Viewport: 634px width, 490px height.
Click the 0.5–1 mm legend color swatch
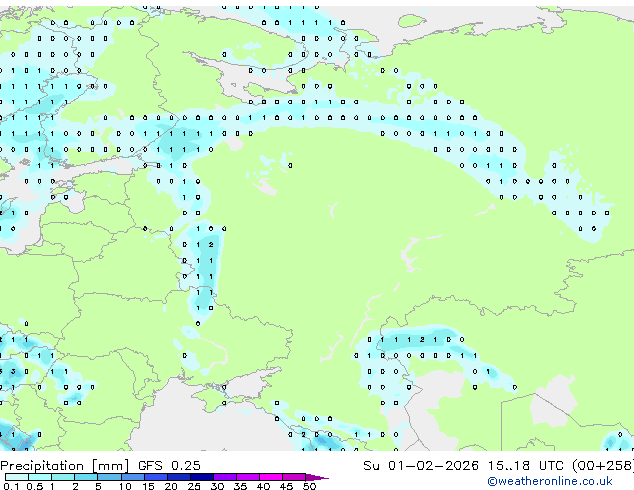[x=40, y=477]
